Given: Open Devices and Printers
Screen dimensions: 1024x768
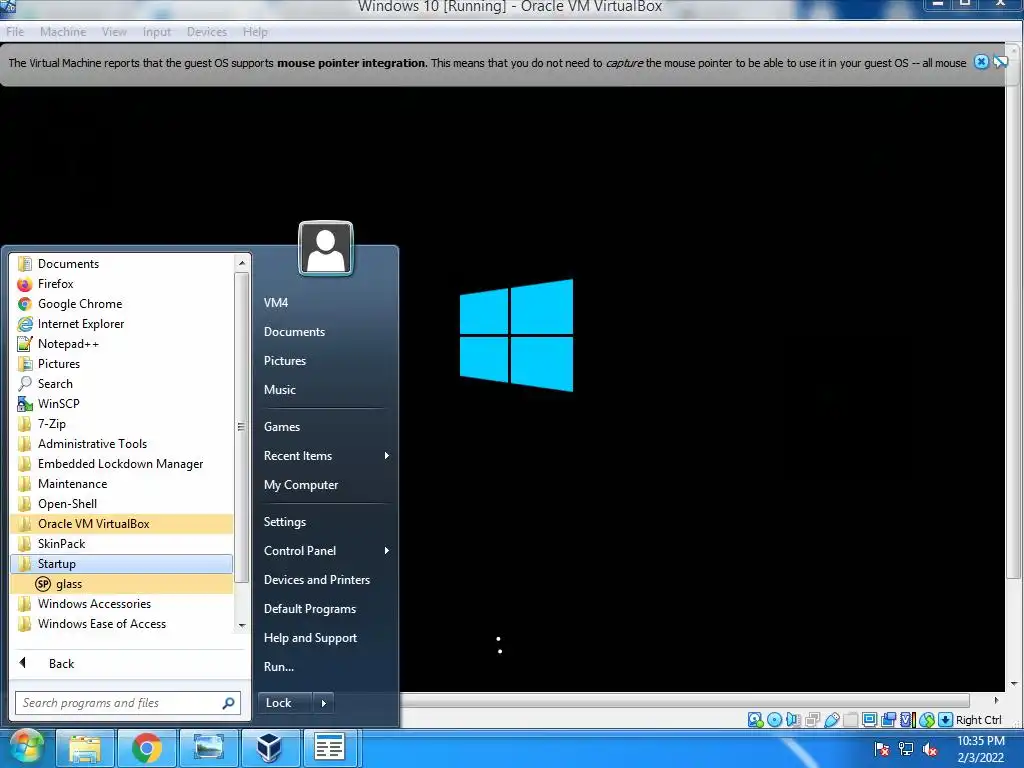Looking at the screenshot, I should (327, 579).
